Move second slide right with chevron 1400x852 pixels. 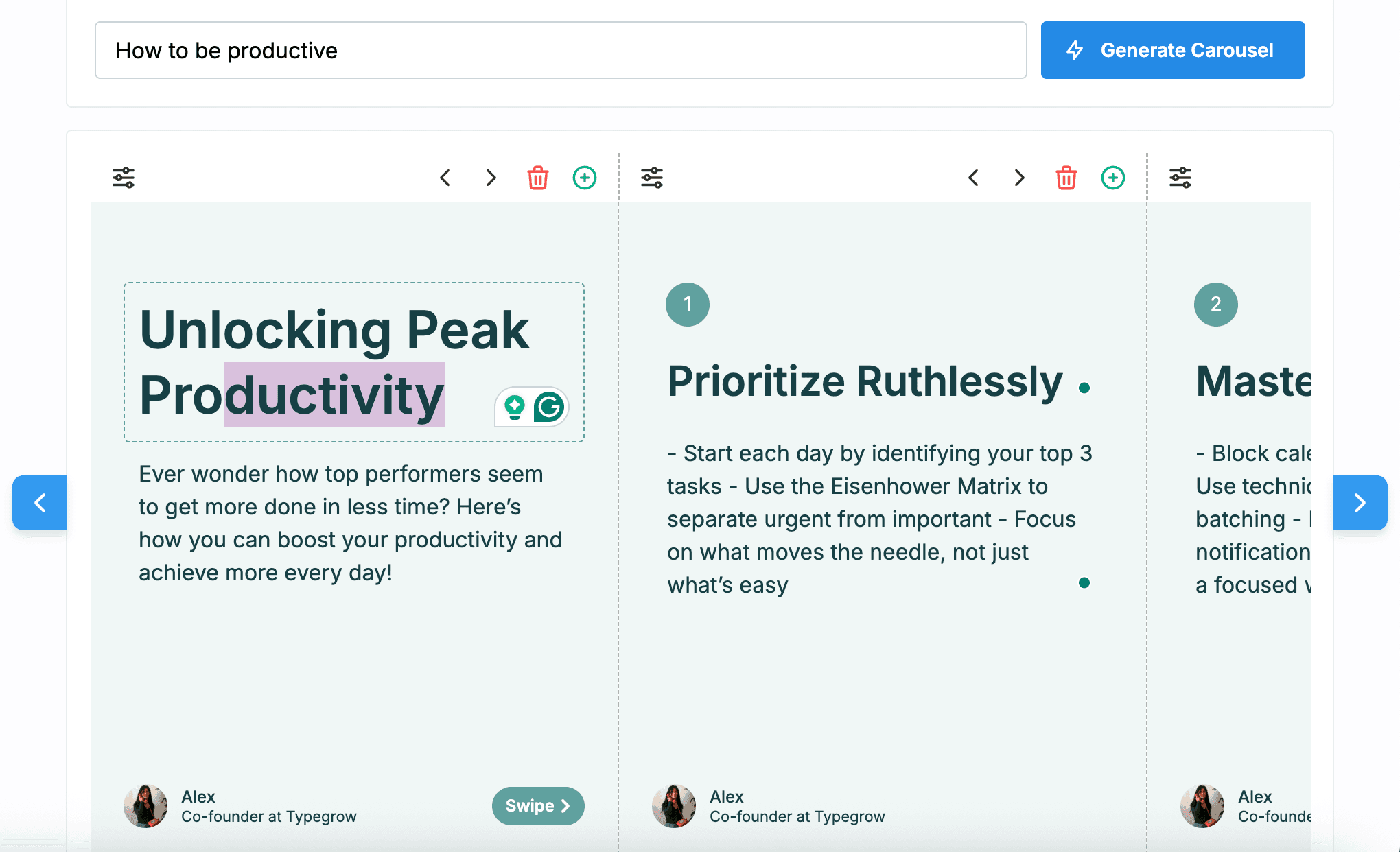1019,178
